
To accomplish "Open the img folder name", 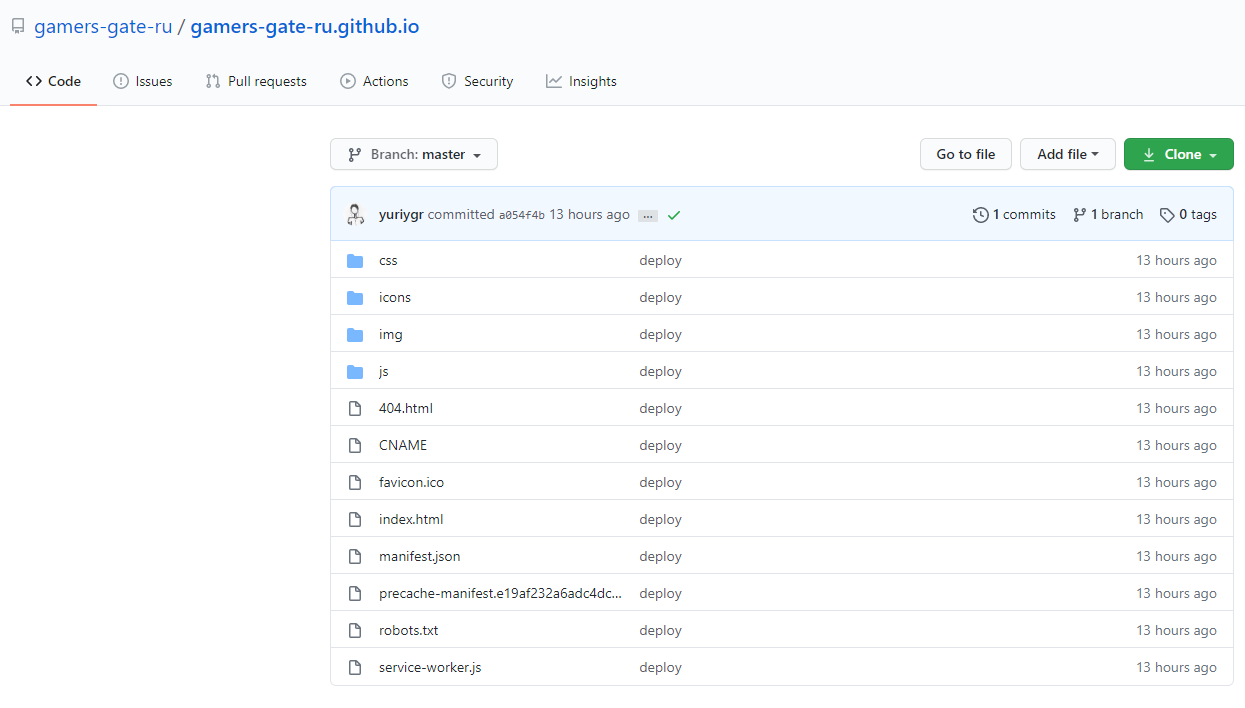I will click(x=391, y=335).
